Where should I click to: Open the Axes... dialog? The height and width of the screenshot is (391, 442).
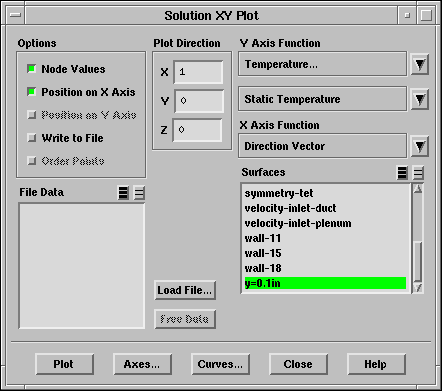point(142,364)
